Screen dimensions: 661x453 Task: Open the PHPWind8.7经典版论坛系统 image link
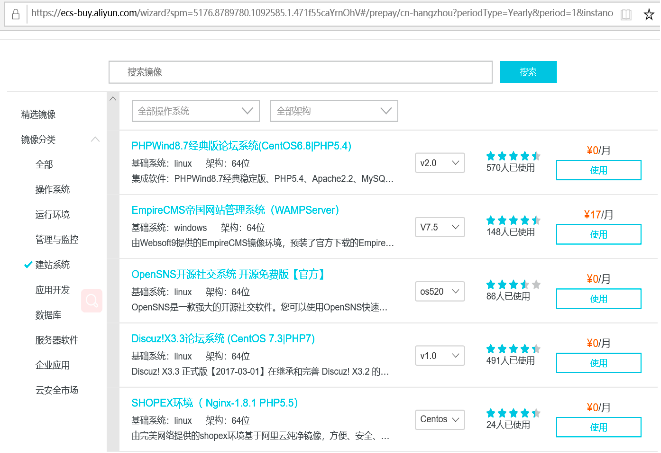(242, 146)
